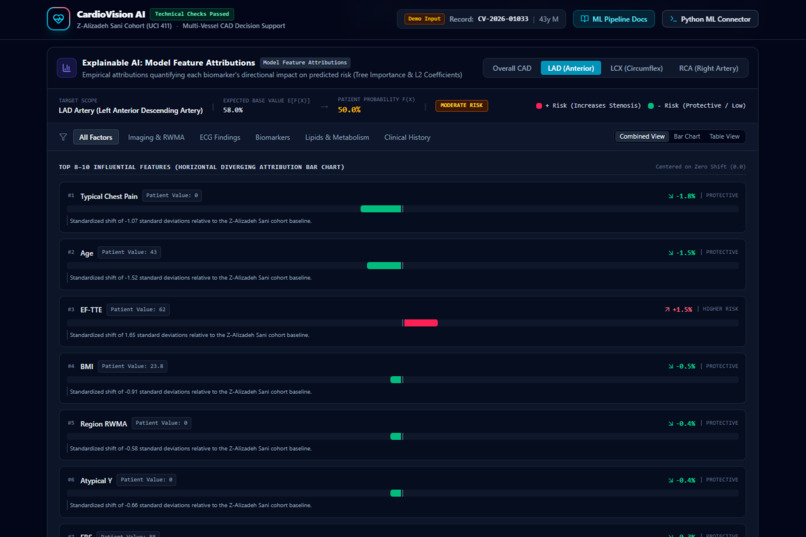The width and height of the screenshot is (806, 537).
Task: Select the Overall CAD tab
Action: click(511, 68)
